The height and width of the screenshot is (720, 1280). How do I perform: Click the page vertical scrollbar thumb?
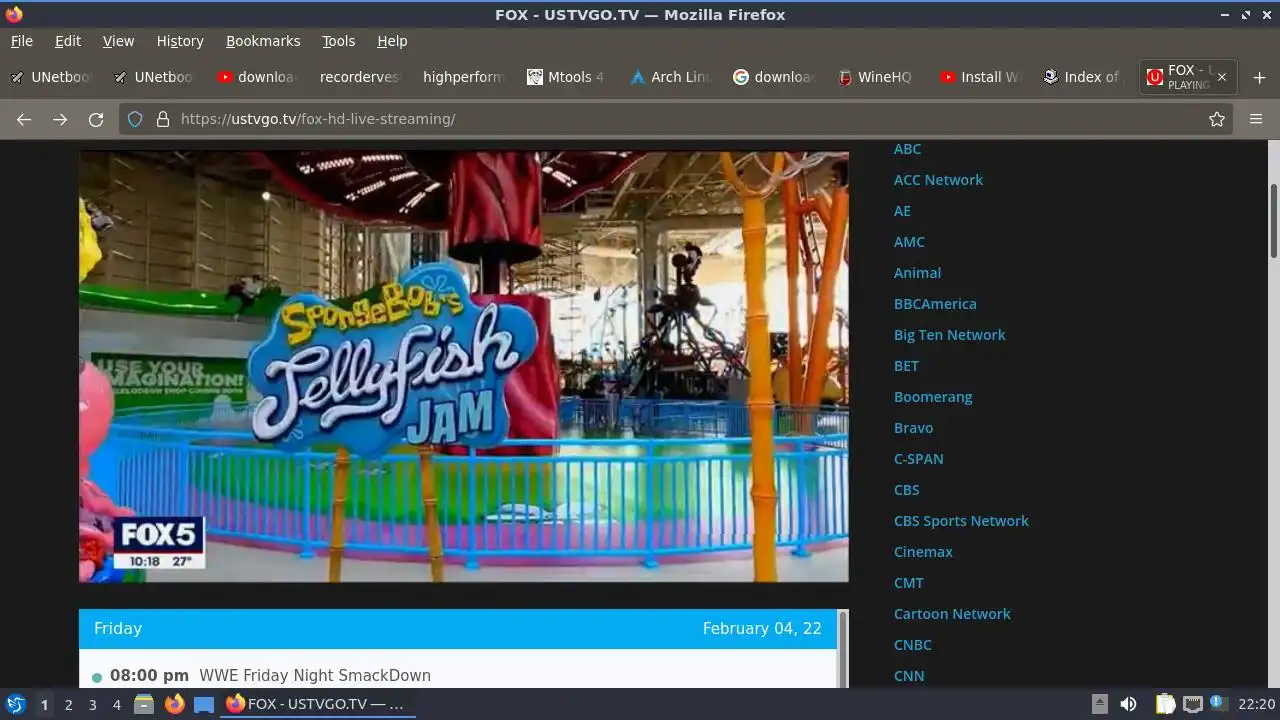point(1274,220)
